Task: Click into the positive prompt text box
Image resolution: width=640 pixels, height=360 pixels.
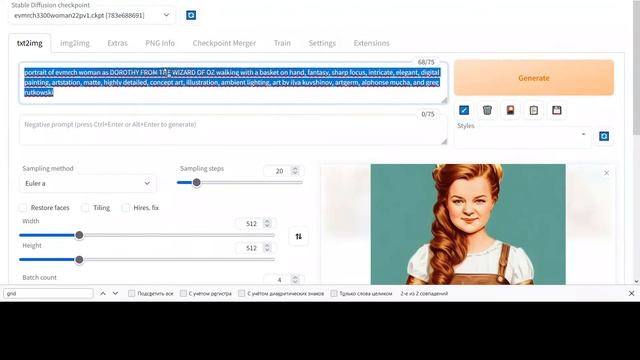Action: pos(233,83)
